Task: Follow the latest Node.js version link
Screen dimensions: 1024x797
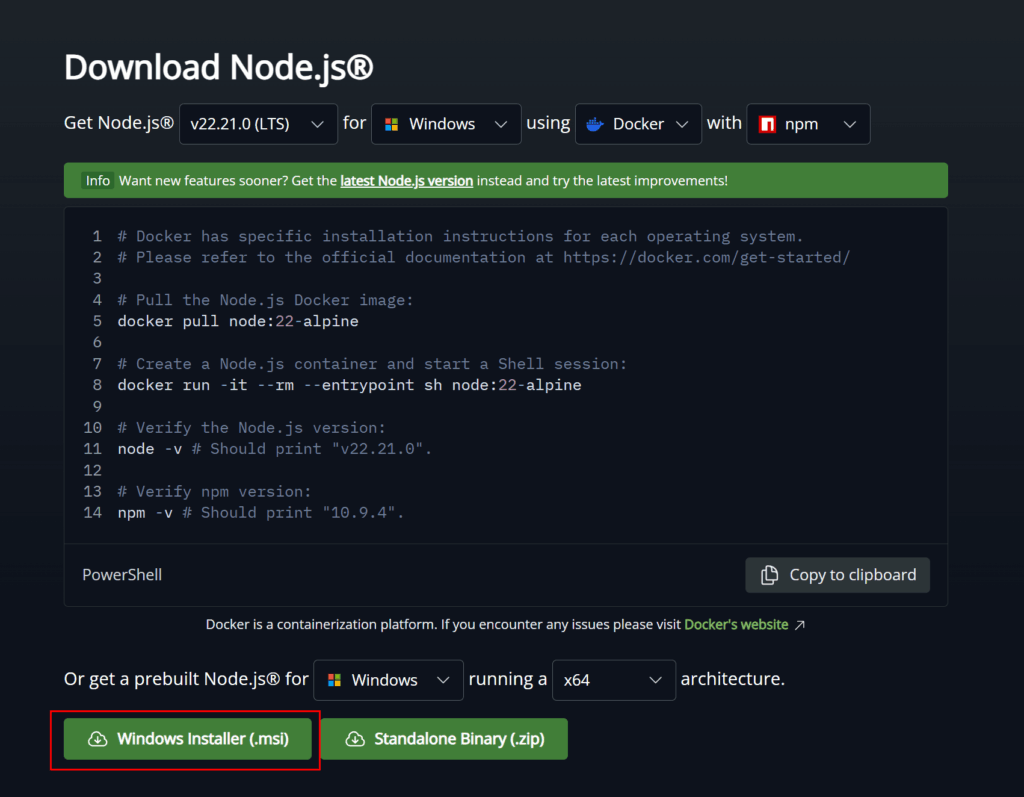Action: pyautogui.click(x=406, y=181)
